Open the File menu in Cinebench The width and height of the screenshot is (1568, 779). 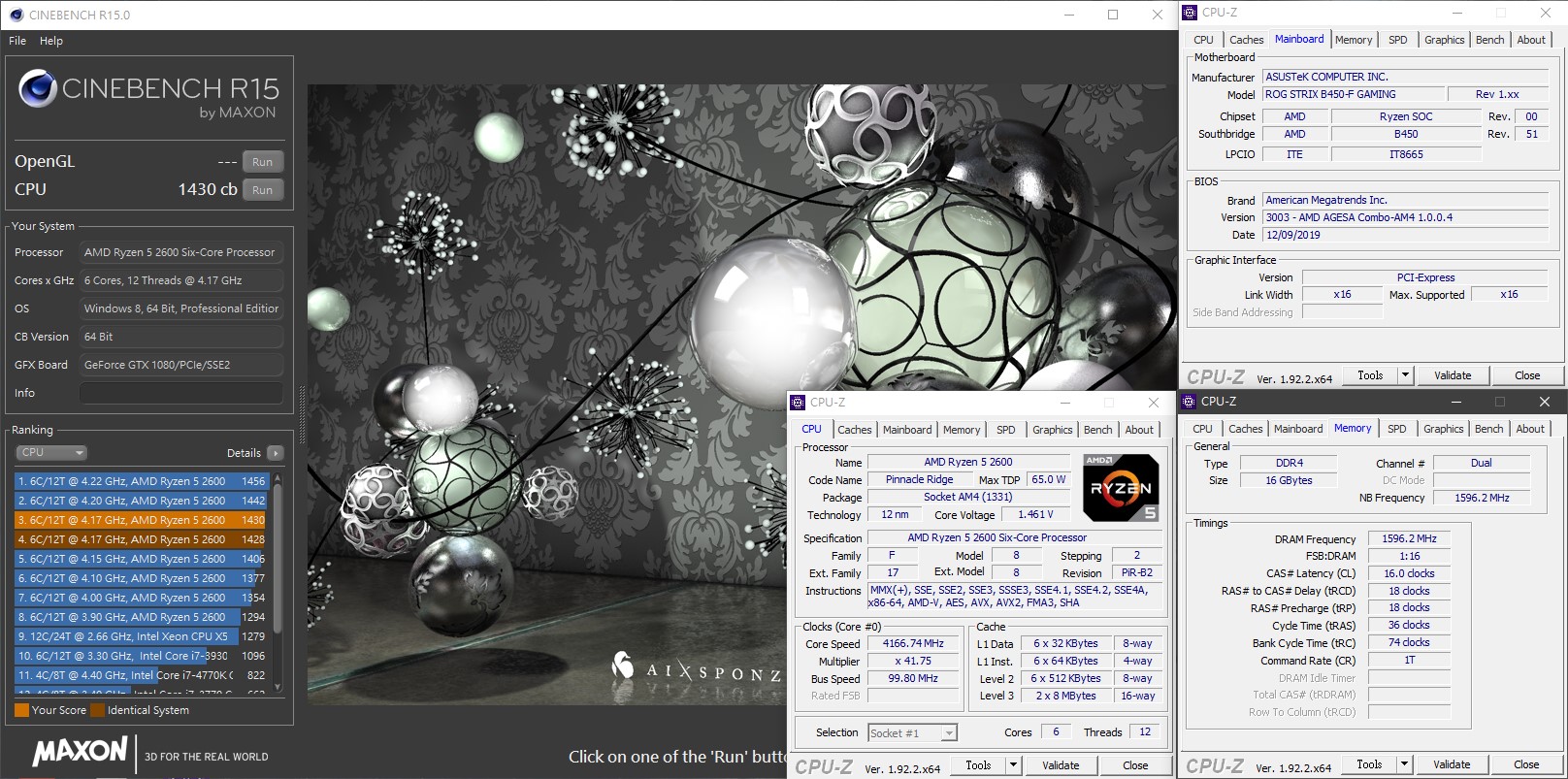(17, 41)
